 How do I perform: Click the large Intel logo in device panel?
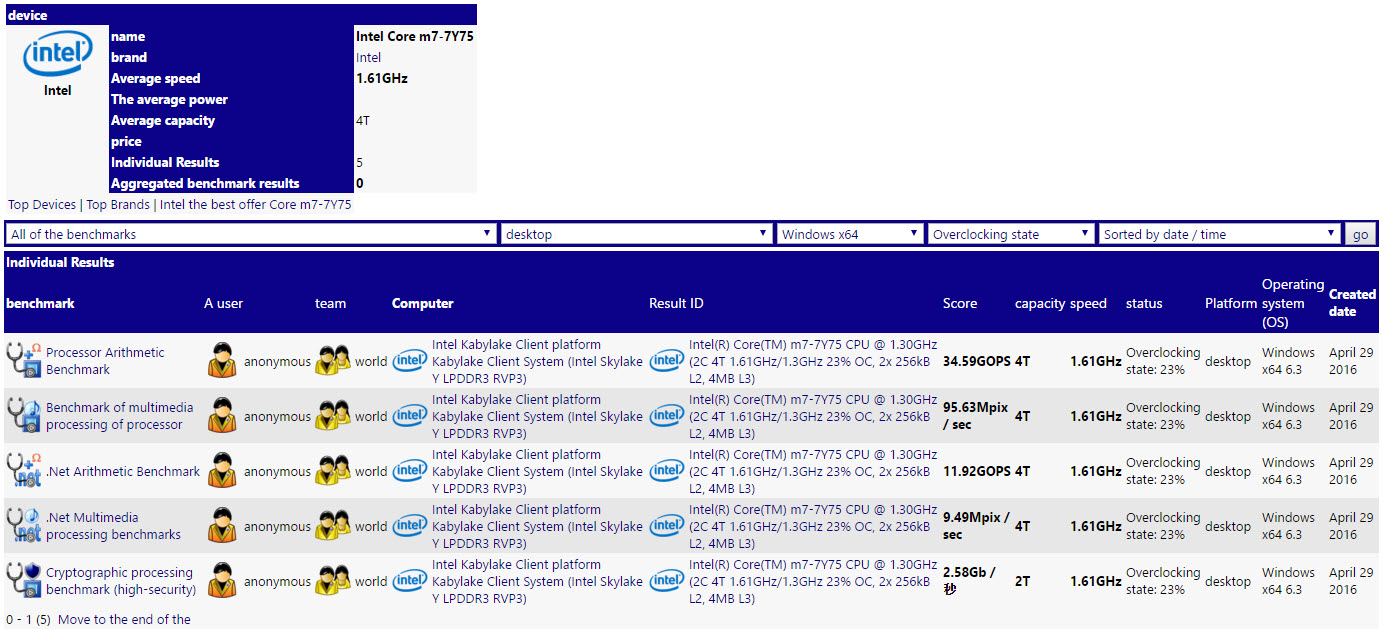(x=57, y=57)
